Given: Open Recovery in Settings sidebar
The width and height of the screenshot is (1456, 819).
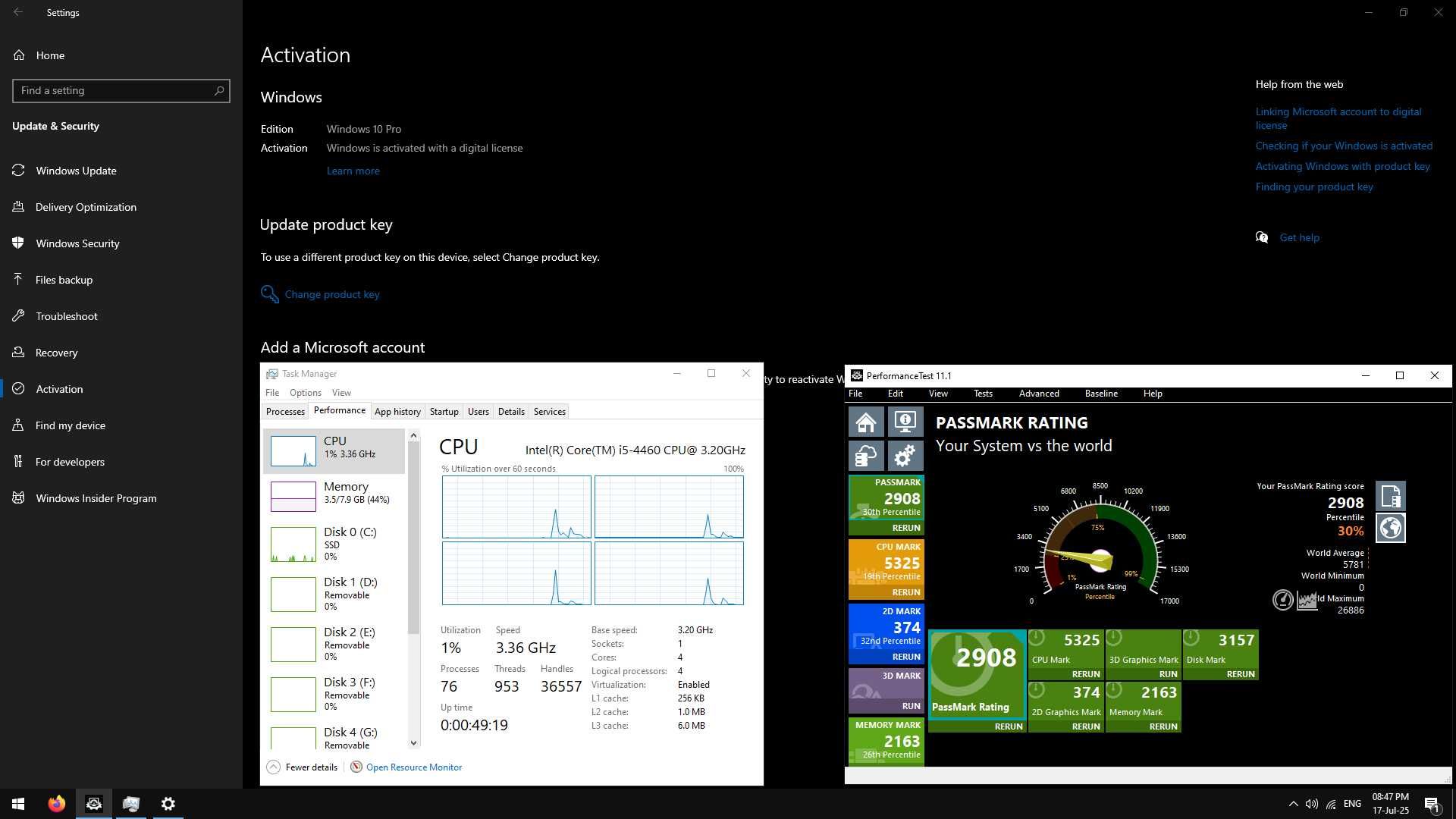Looking at the screenshot, I should tap(121, 353).
